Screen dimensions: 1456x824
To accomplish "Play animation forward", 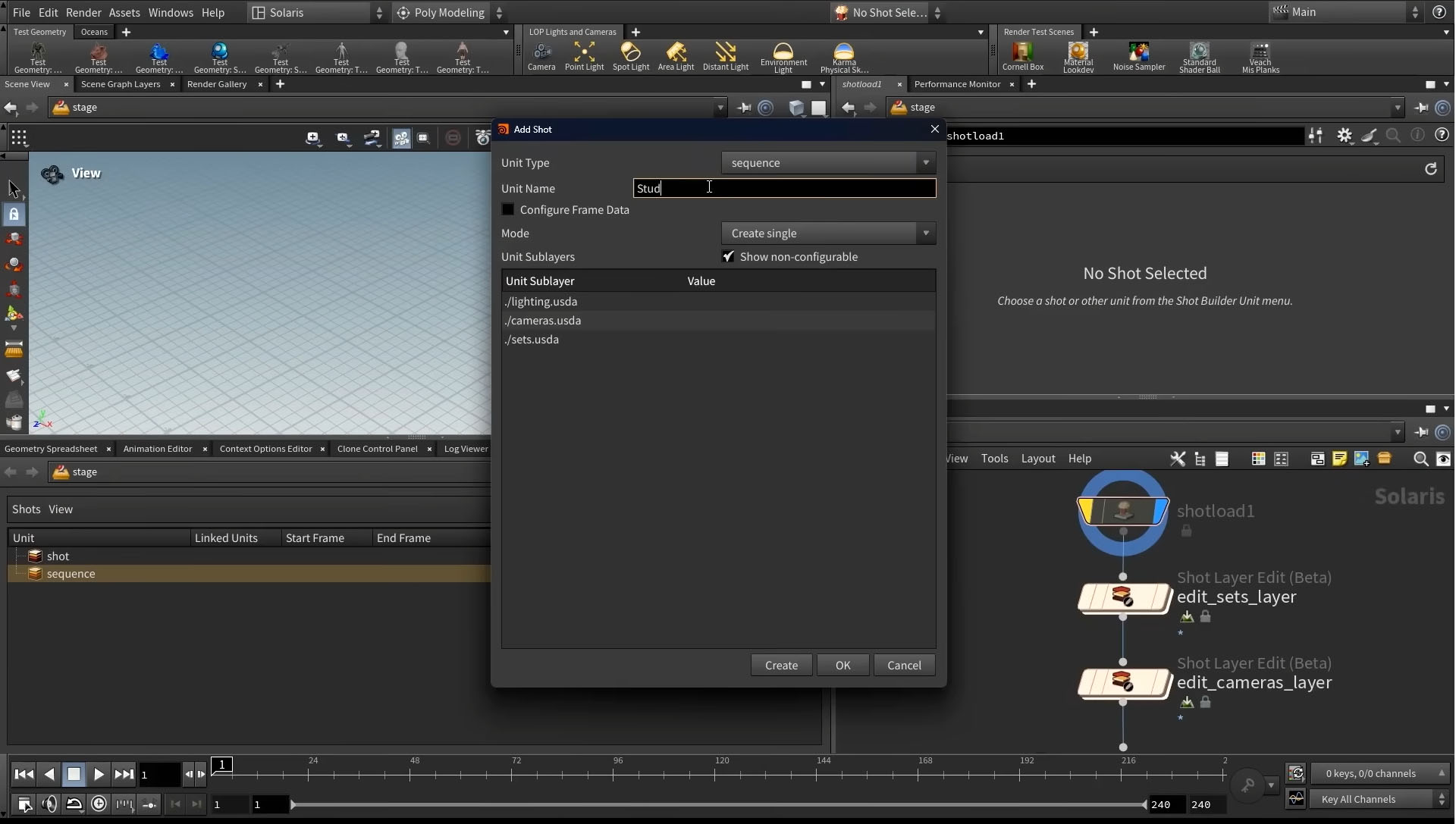I will [99, 774].
